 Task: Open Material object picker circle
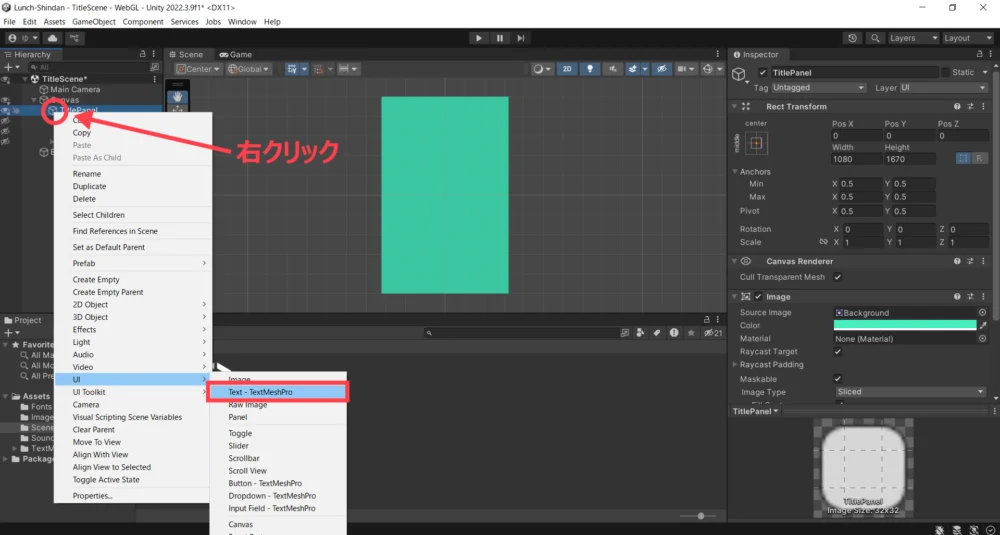982,339
